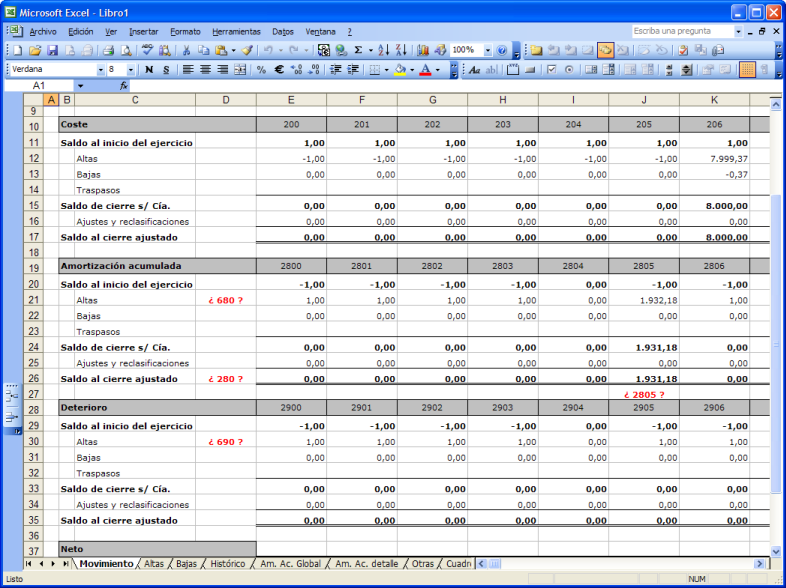Increase decimal places
Screen dimensions: 786x588
[x=296, y=70]
